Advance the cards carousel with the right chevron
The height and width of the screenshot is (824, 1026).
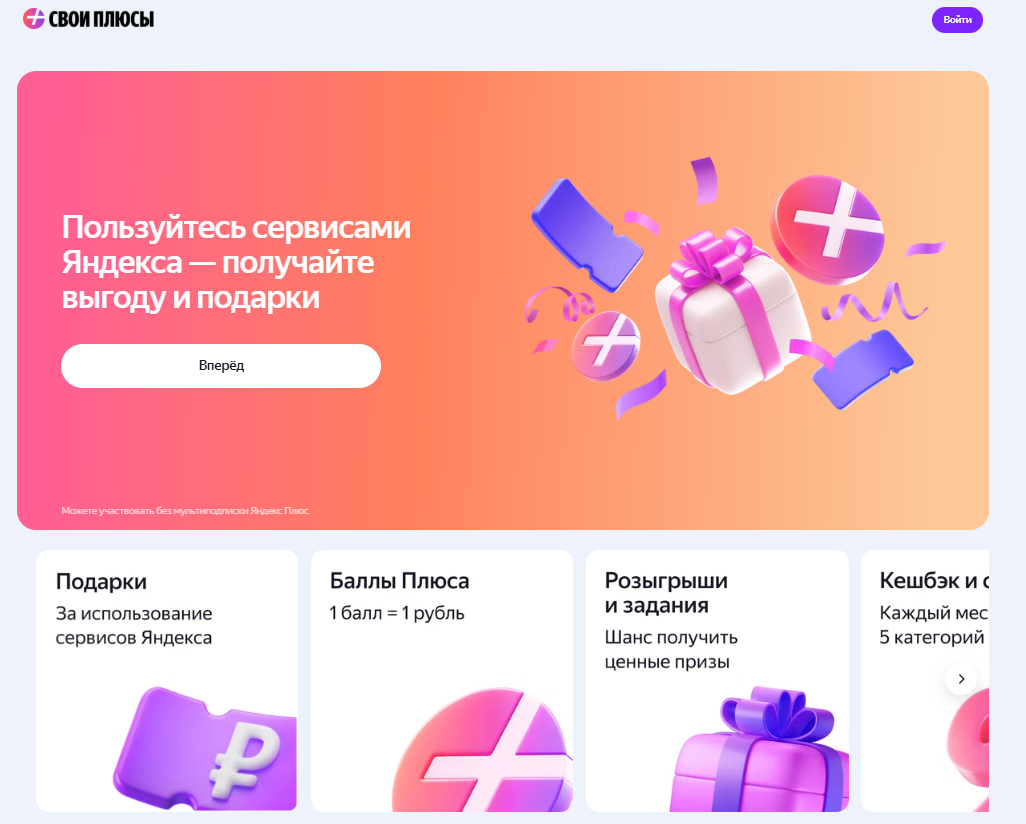click(x=961, y=679)
